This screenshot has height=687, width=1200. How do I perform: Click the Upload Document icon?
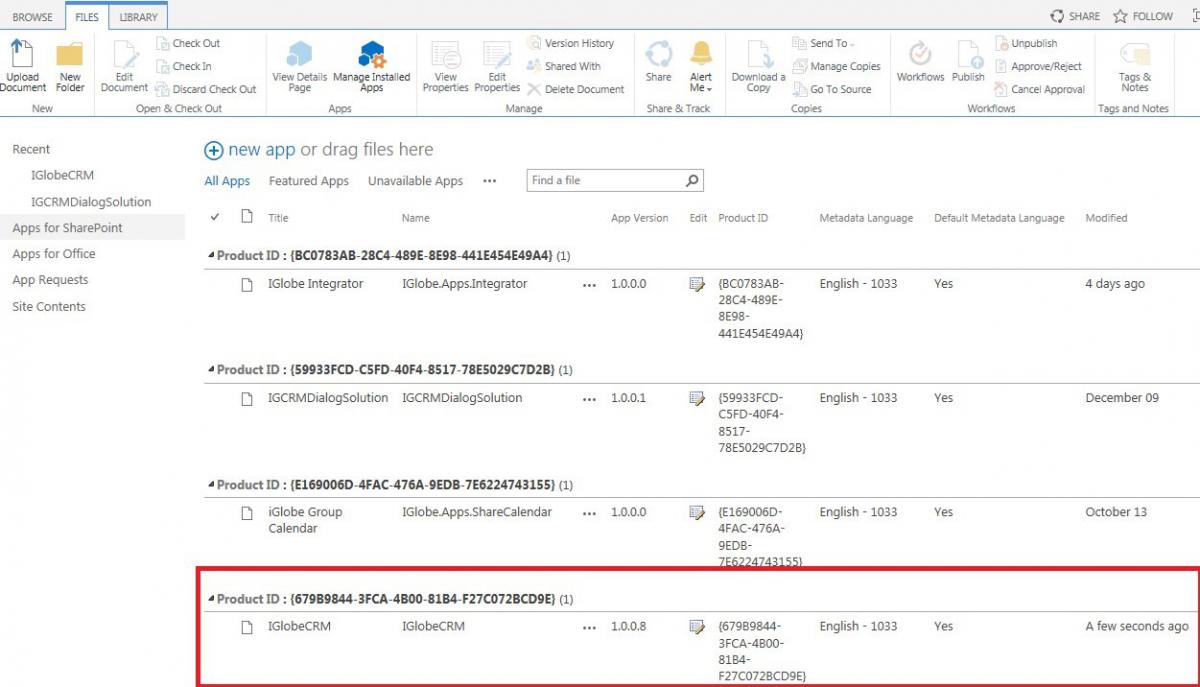(x=22, y=67)
